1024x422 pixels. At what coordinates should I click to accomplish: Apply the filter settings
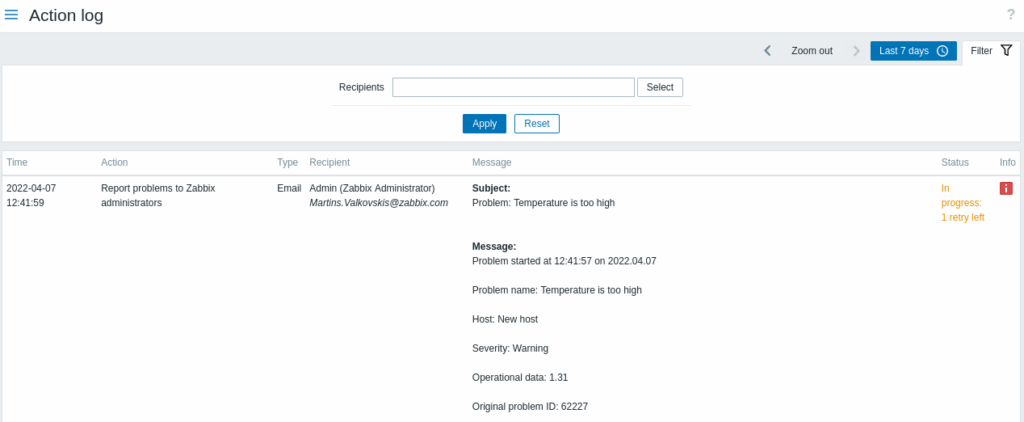[484, 124]
